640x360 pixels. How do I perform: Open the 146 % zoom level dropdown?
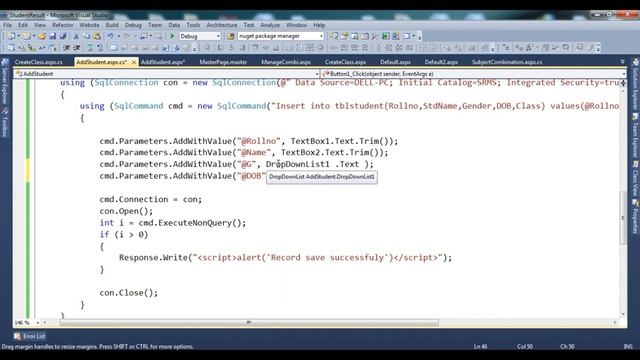[x=27, y=322]
